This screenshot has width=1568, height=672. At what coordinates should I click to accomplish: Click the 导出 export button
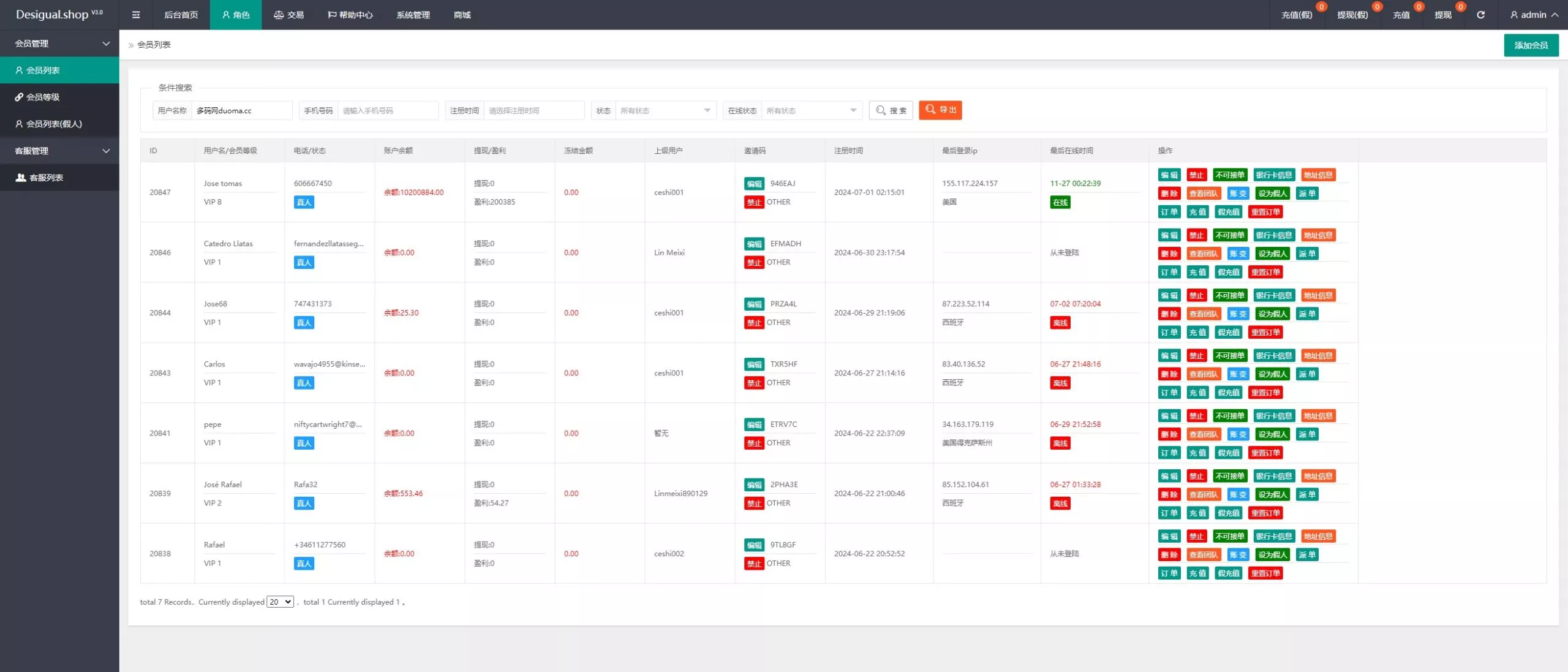point(940,110)
